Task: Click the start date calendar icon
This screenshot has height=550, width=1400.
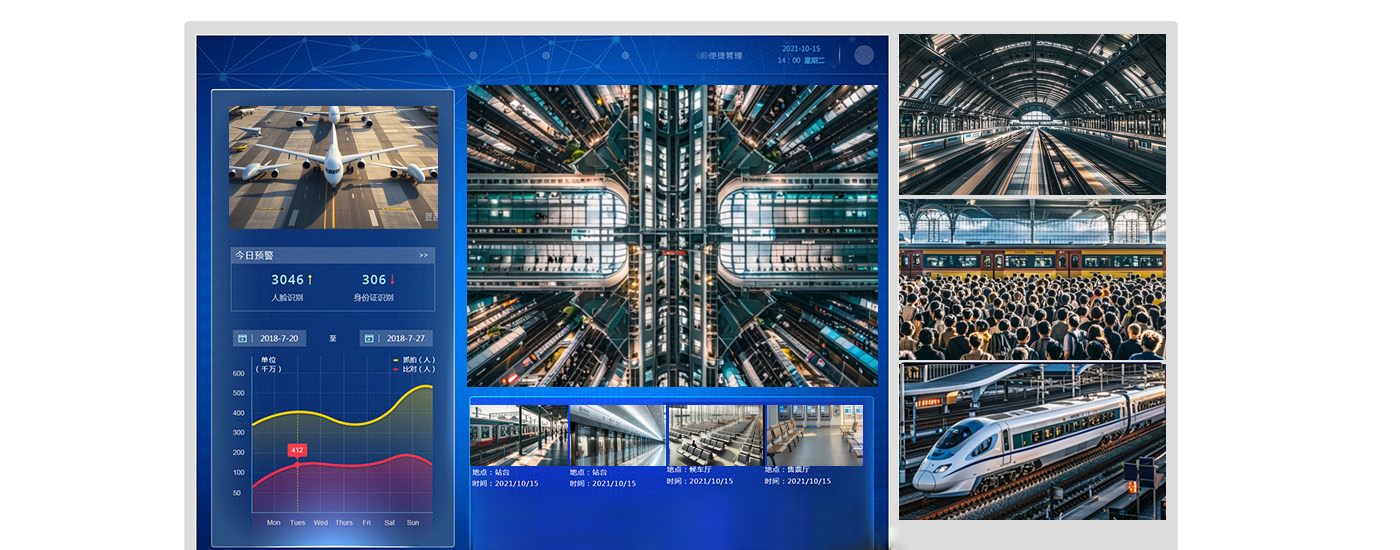Action: point(242,338)
